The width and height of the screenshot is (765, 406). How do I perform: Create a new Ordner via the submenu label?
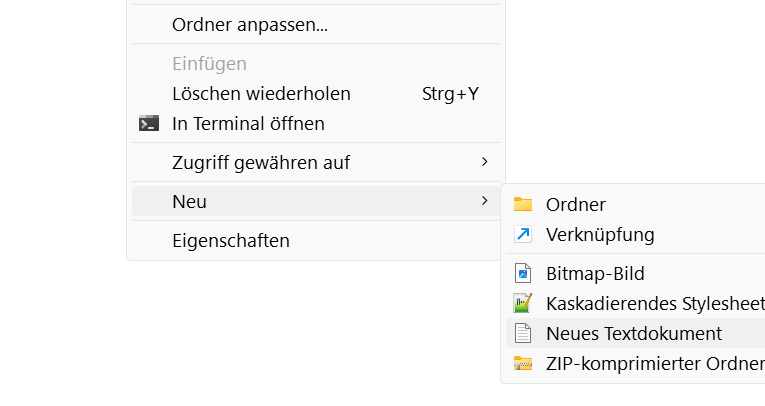click(576, 205)
